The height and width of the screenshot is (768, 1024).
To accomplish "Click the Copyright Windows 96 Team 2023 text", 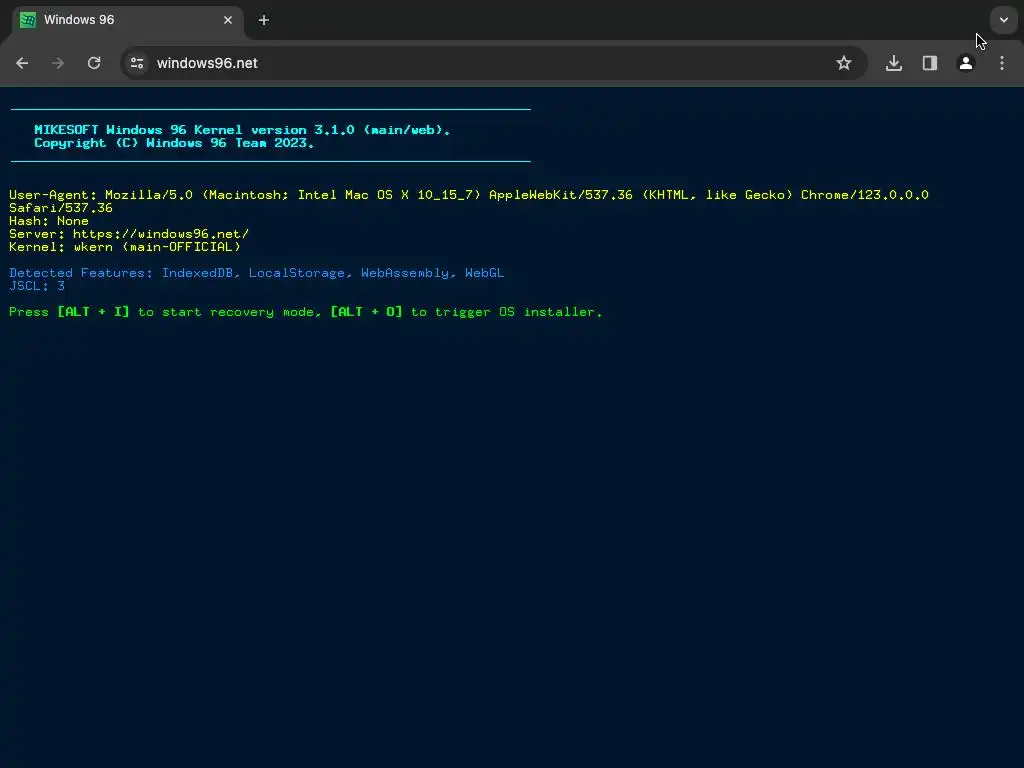I will coord(174,143).
